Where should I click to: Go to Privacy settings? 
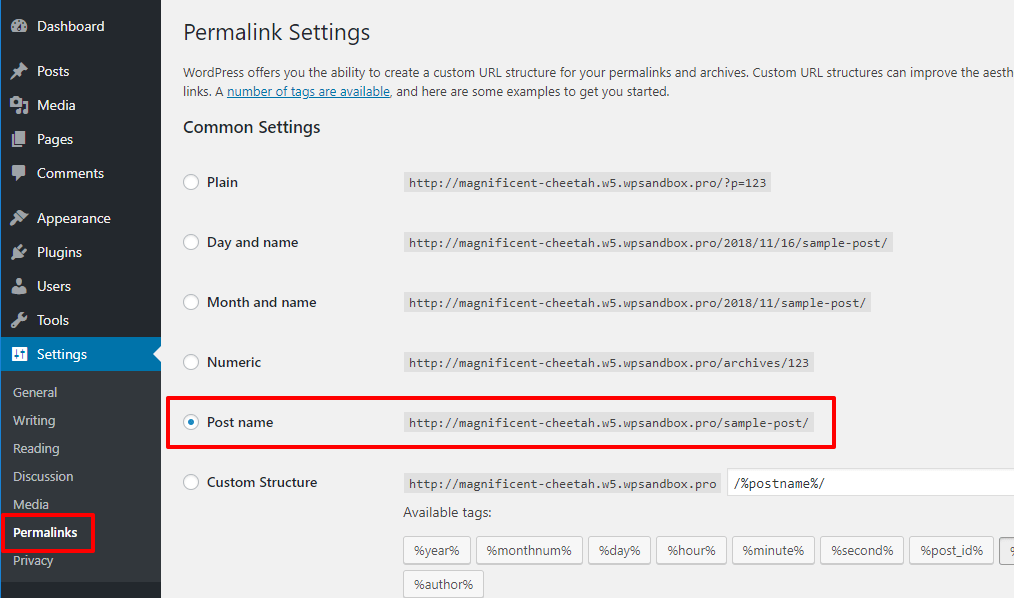33,561
